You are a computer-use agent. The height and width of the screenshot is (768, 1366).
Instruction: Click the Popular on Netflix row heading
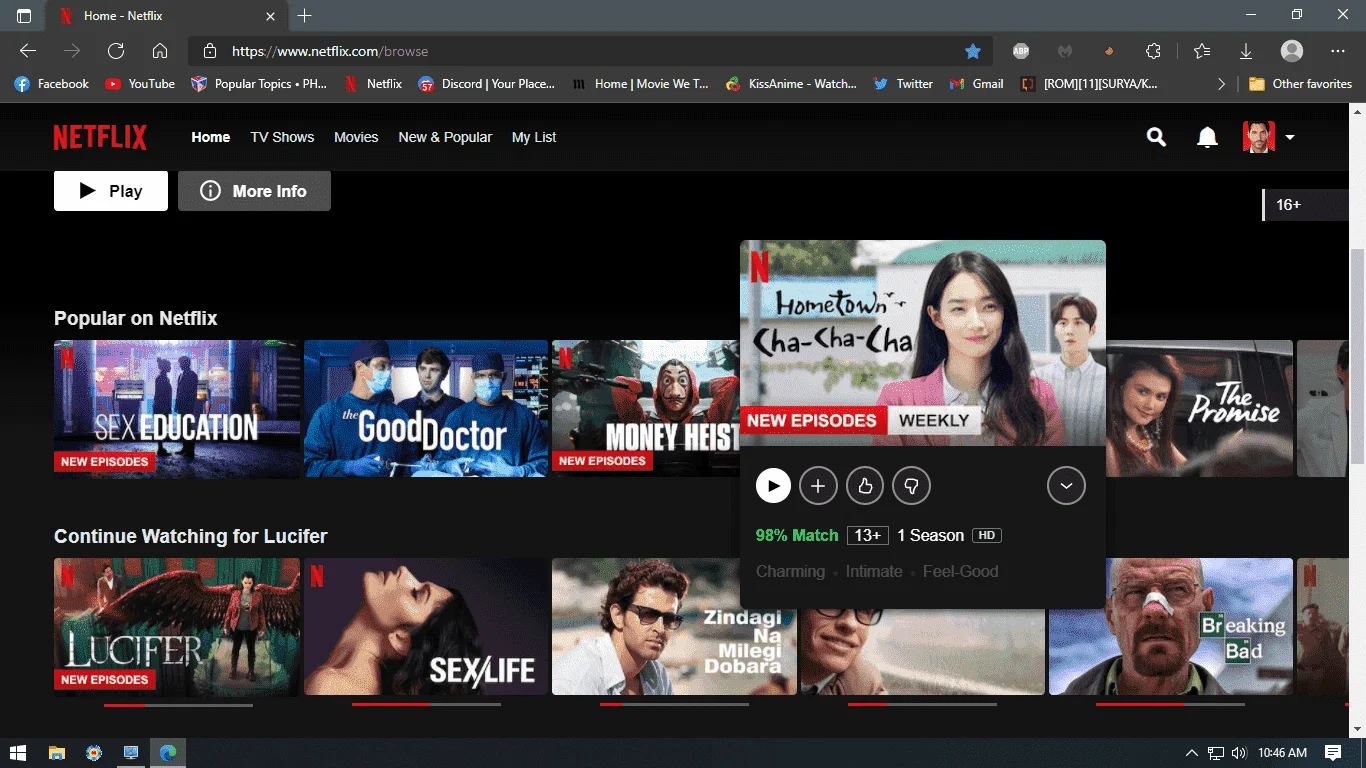coord(136,318)
